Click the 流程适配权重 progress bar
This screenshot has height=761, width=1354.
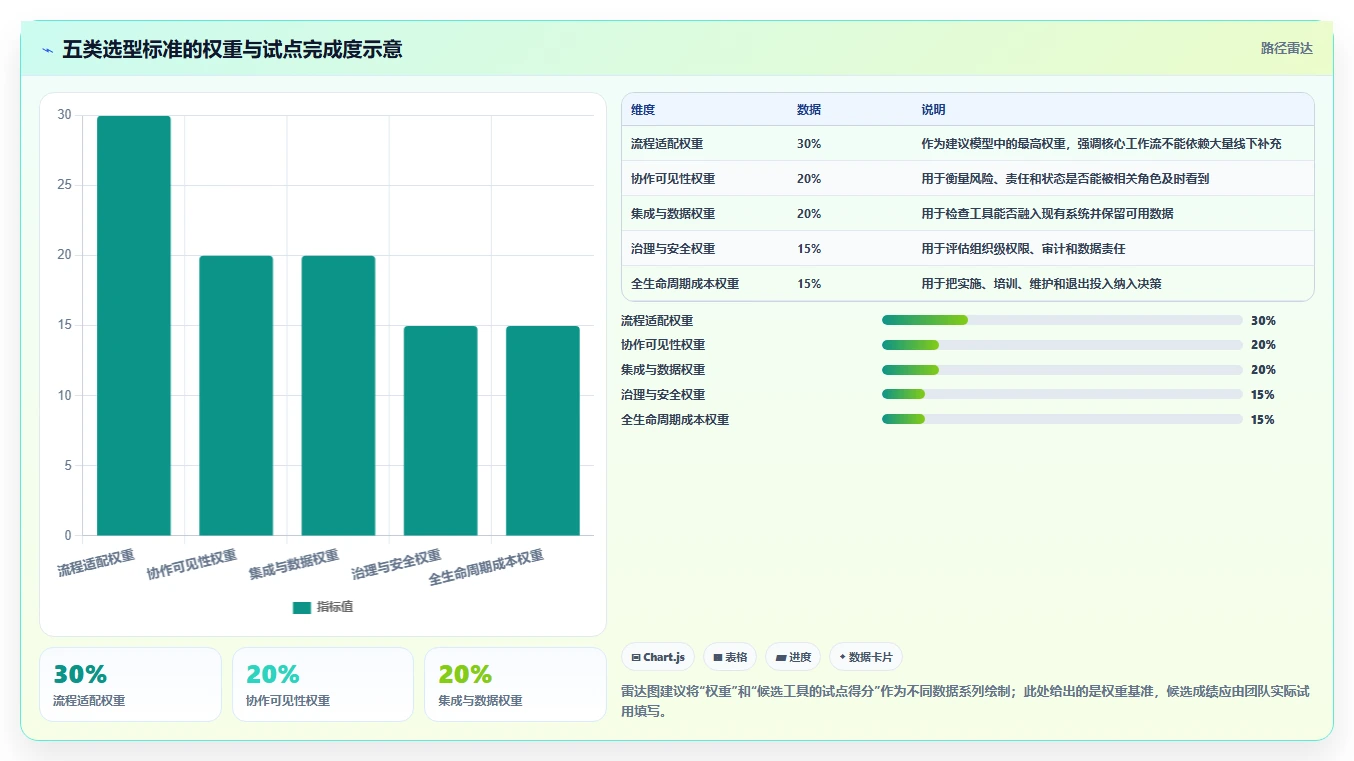[x=1062, y=320]
